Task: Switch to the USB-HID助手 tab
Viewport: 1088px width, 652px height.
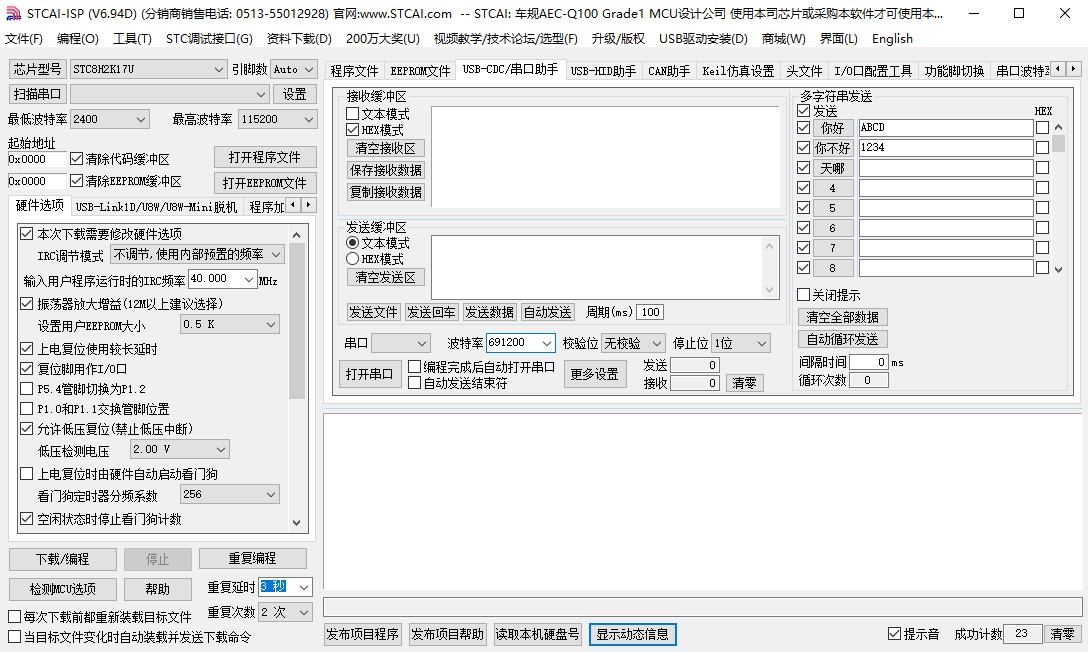Action: tap(602, 71)
